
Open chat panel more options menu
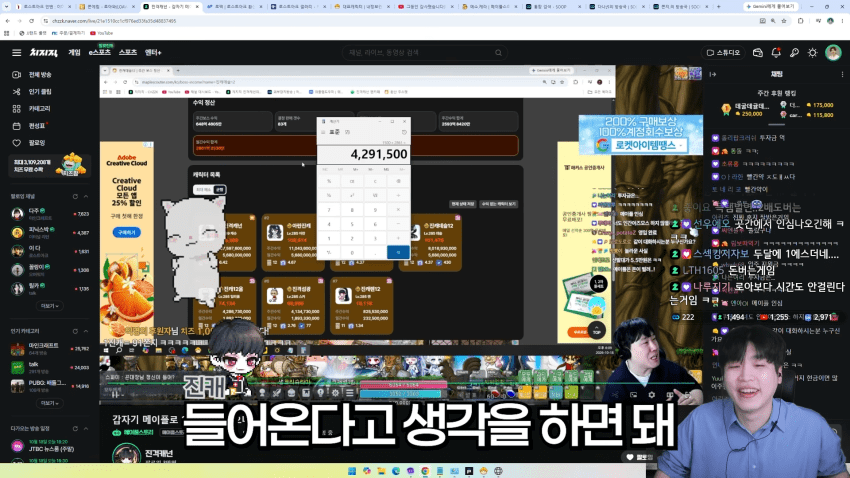coord(842,74)
